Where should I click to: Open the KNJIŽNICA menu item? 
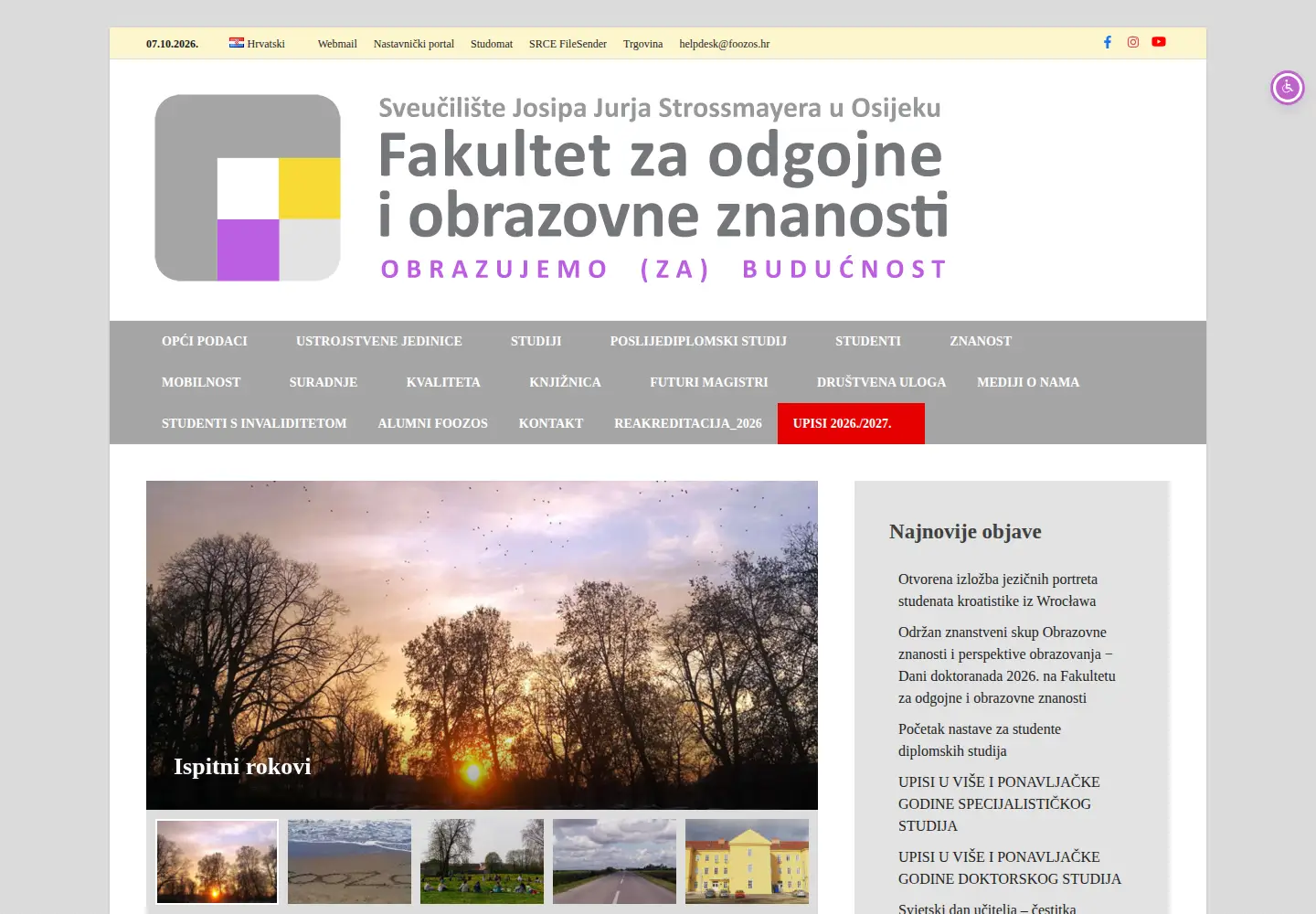pos(565,382)
